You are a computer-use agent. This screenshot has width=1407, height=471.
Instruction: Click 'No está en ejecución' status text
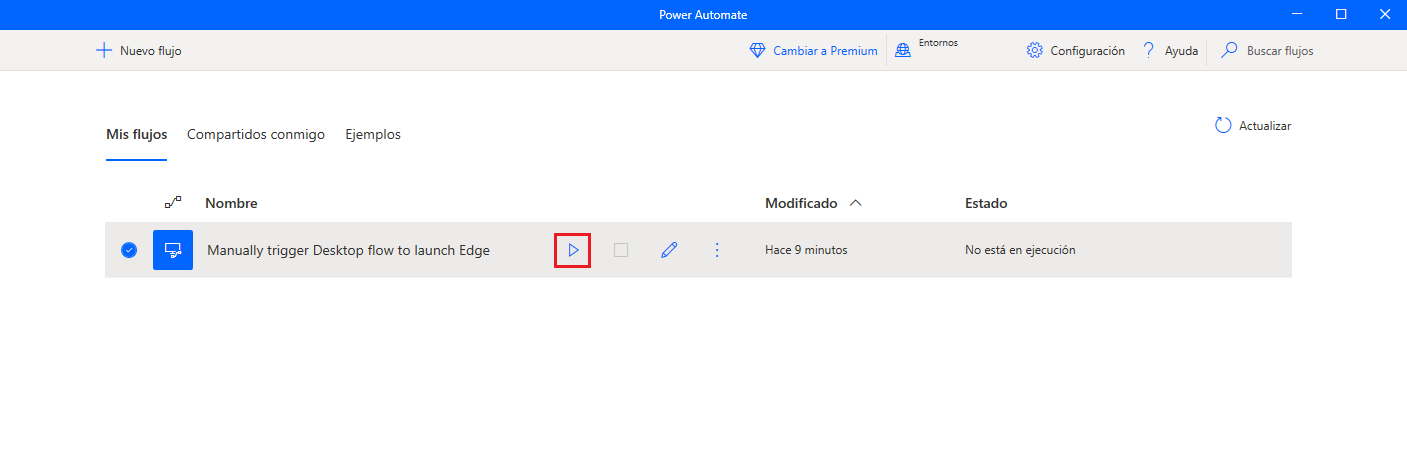tap(1020, 250)
